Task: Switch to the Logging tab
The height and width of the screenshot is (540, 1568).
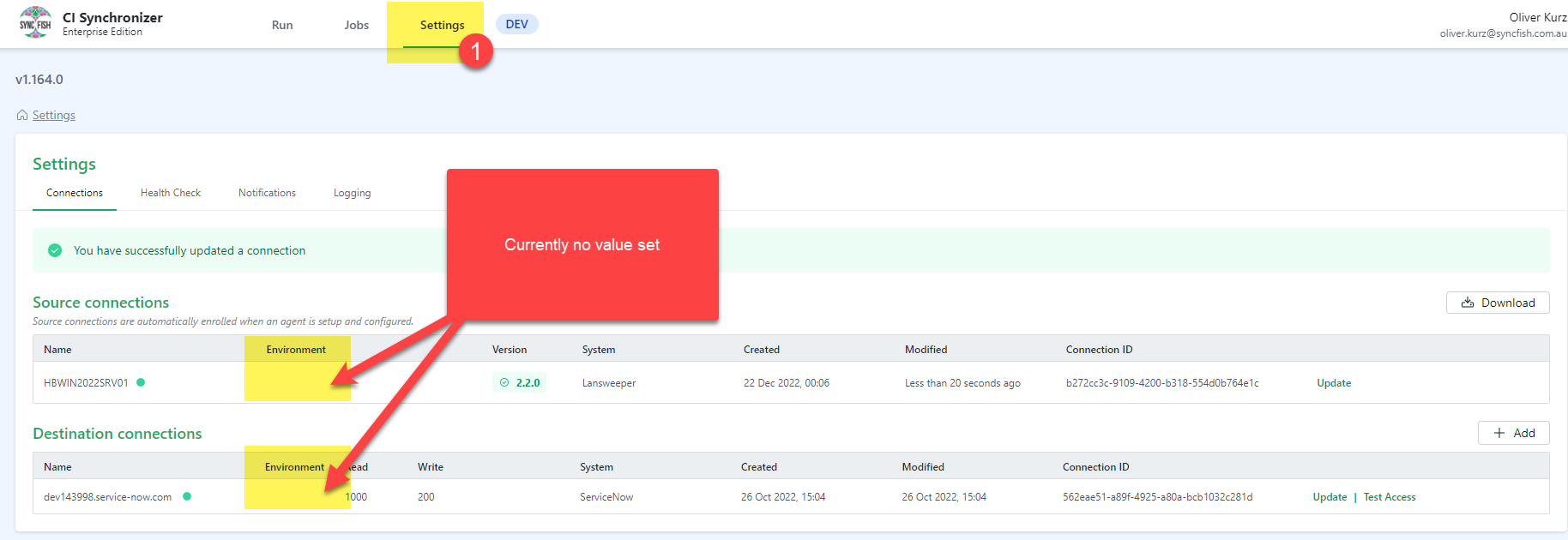Action: (353, 193)
